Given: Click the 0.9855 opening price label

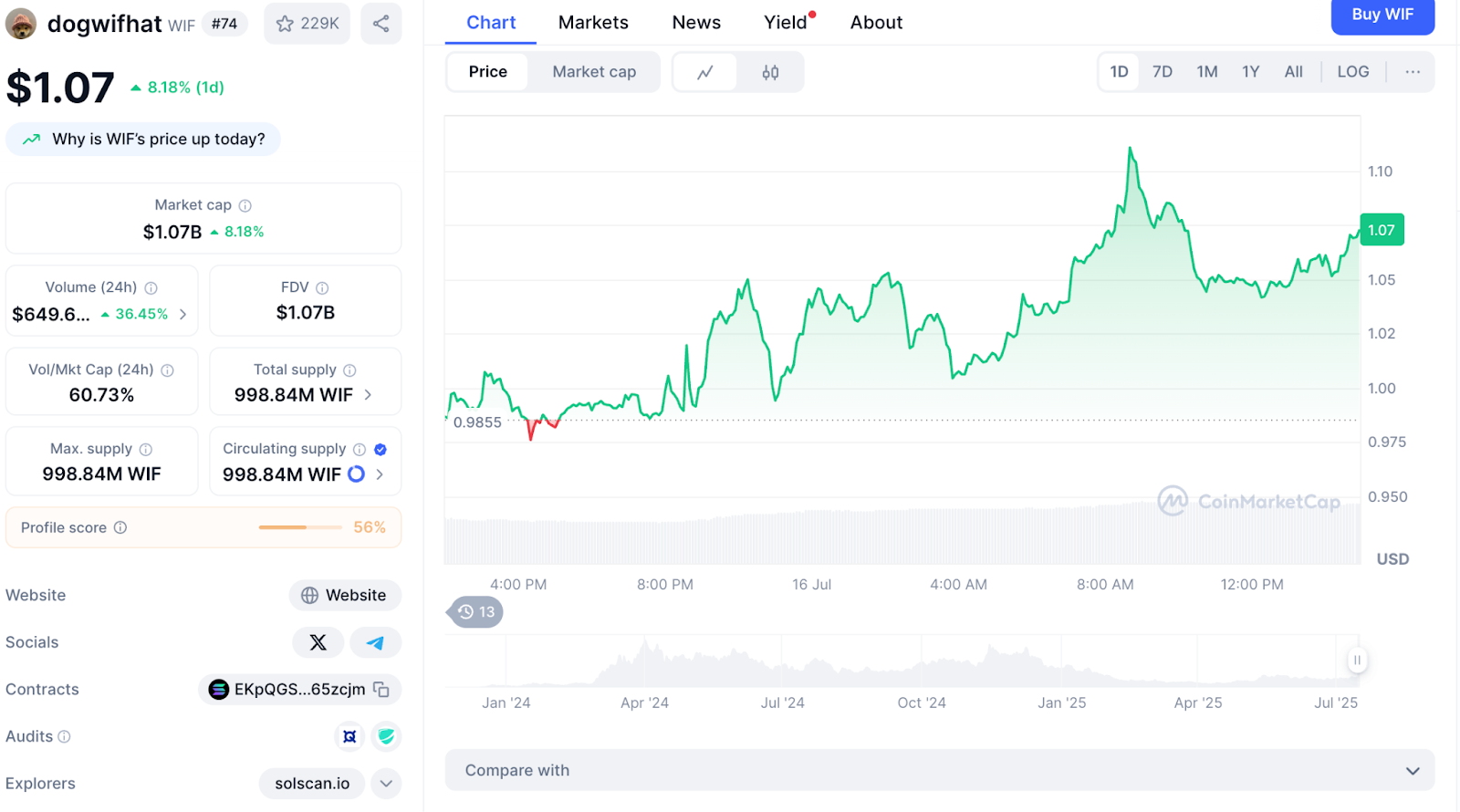Looking at the screenshot, I should [x=477, y=422].
